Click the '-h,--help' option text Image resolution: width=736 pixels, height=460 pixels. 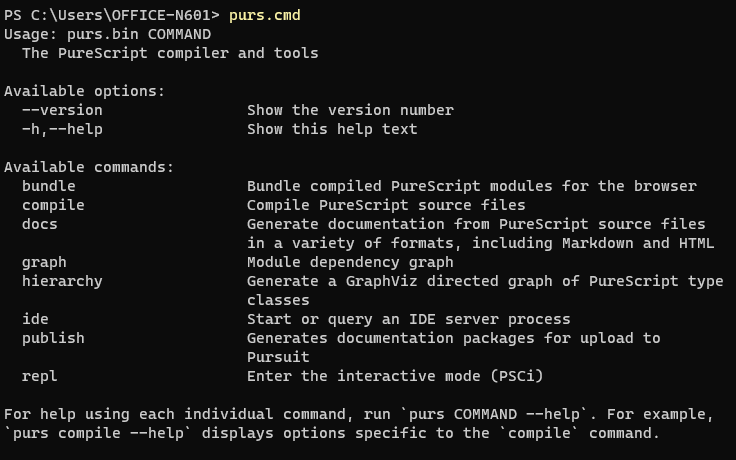point(62,129)
